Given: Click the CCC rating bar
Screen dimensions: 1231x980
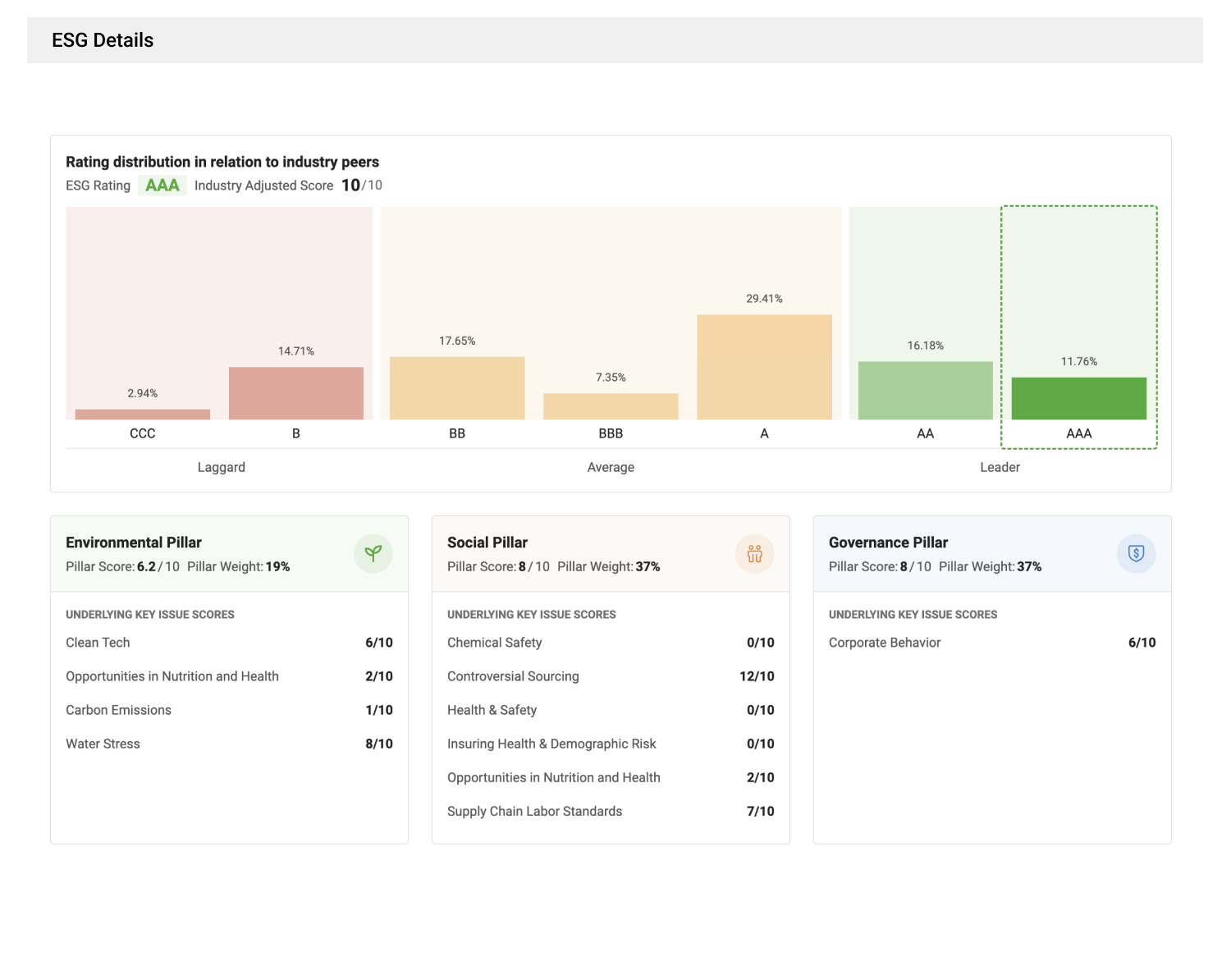Looking at the screenshot, I should (x=143, y=414).
